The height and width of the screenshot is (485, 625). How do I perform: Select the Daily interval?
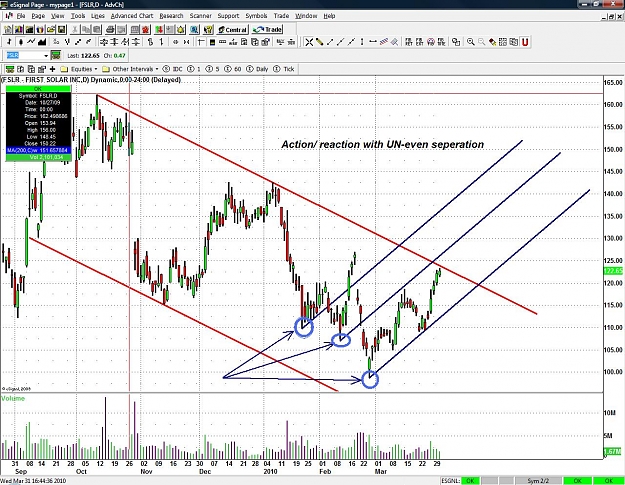point(257,69)
